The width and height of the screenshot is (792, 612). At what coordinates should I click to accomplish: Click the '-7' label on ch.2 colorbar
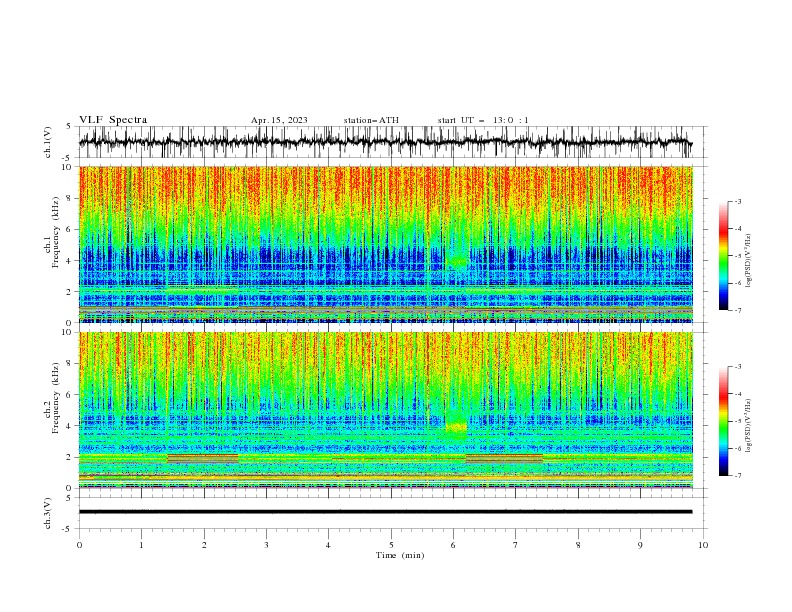tap(737, 476)
